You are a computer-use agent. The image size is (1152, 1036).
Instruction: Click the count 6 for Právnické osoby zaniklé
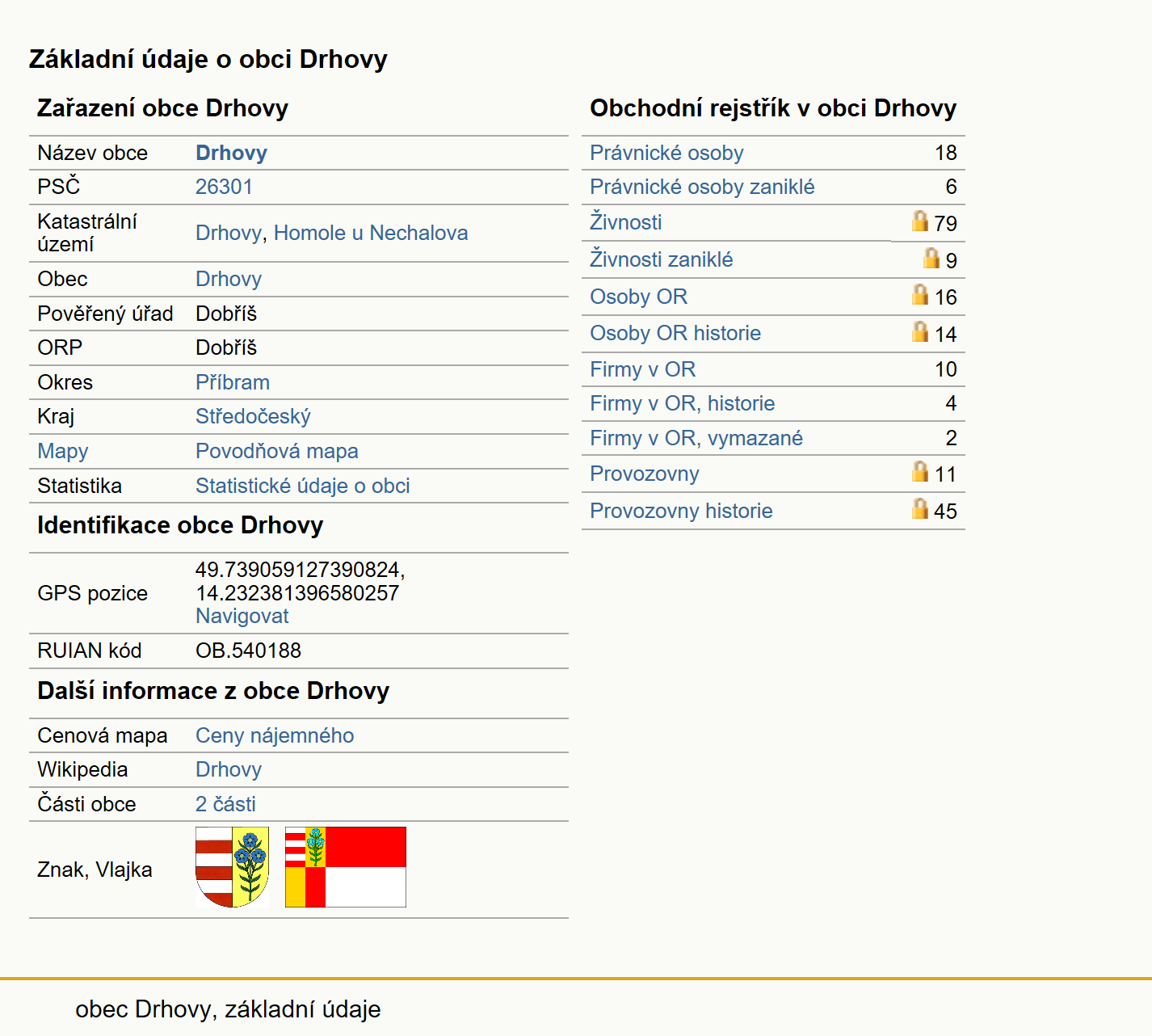(x=951, y=187)
